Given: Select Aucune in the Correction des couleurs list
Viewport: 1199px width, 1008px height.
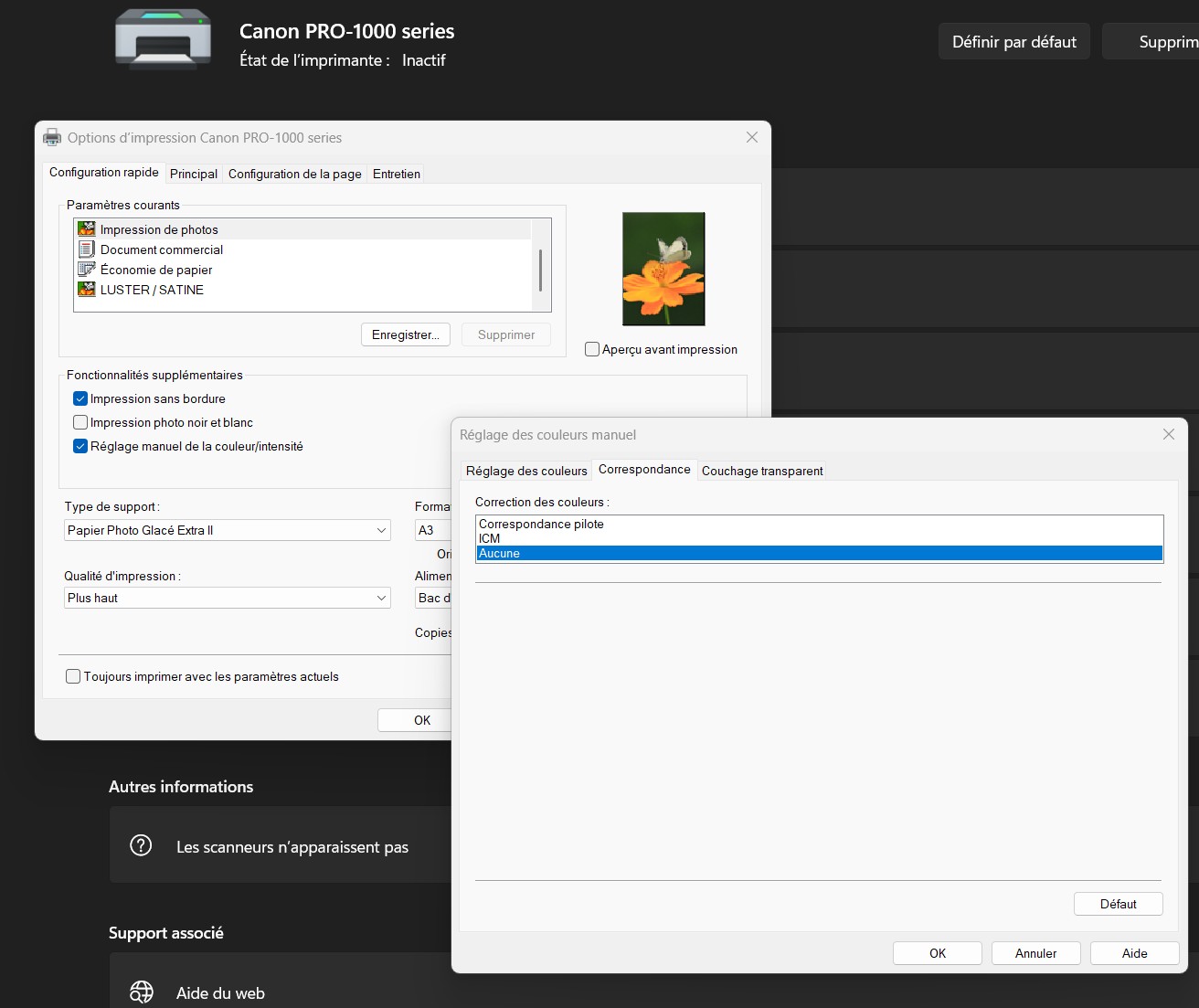Looking at the screenshot, I should (x=819, y=553).
